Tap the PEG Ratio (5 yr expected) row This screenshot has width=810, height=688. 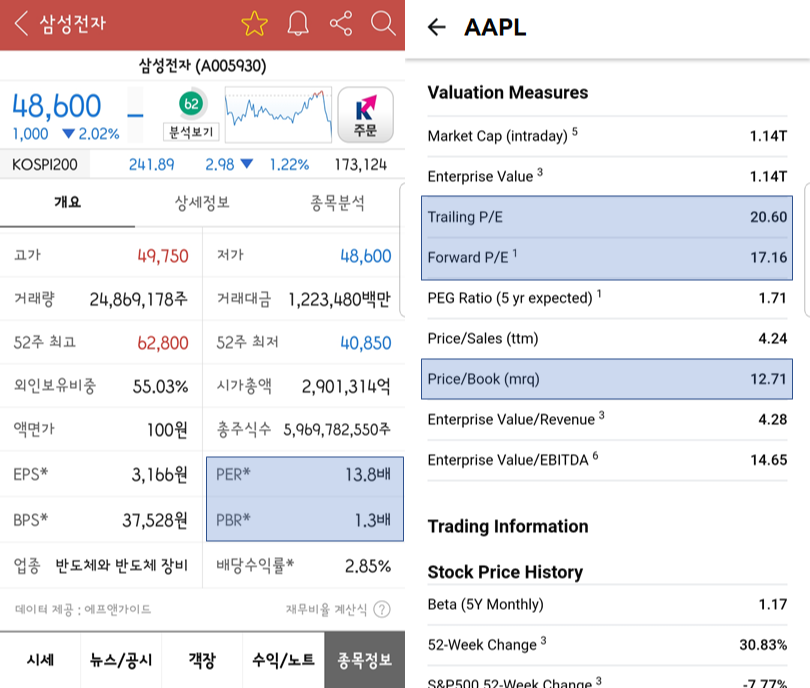607,298
